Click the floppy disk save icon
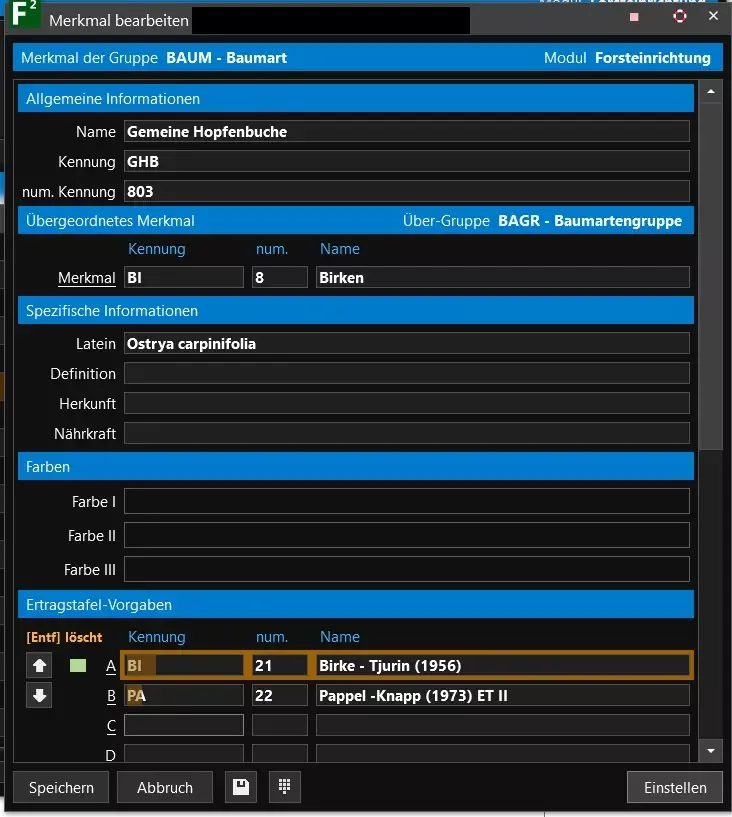The width and height of the screenshot is (732, 817). coord(240,787)
